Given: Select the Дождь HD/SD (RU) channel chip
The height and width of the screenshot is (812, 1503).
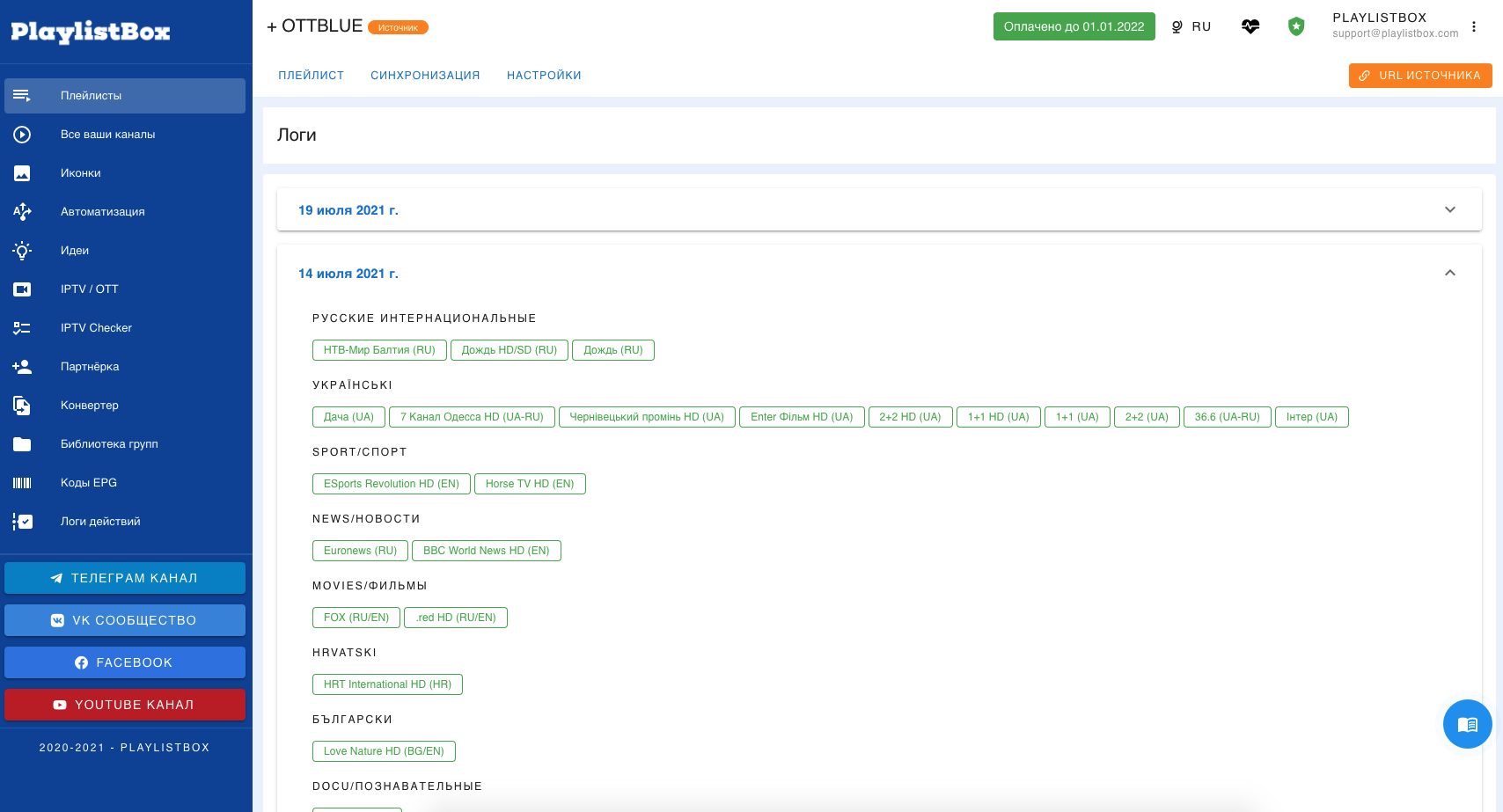Looking at the screenshot, I should pos(510,350).
